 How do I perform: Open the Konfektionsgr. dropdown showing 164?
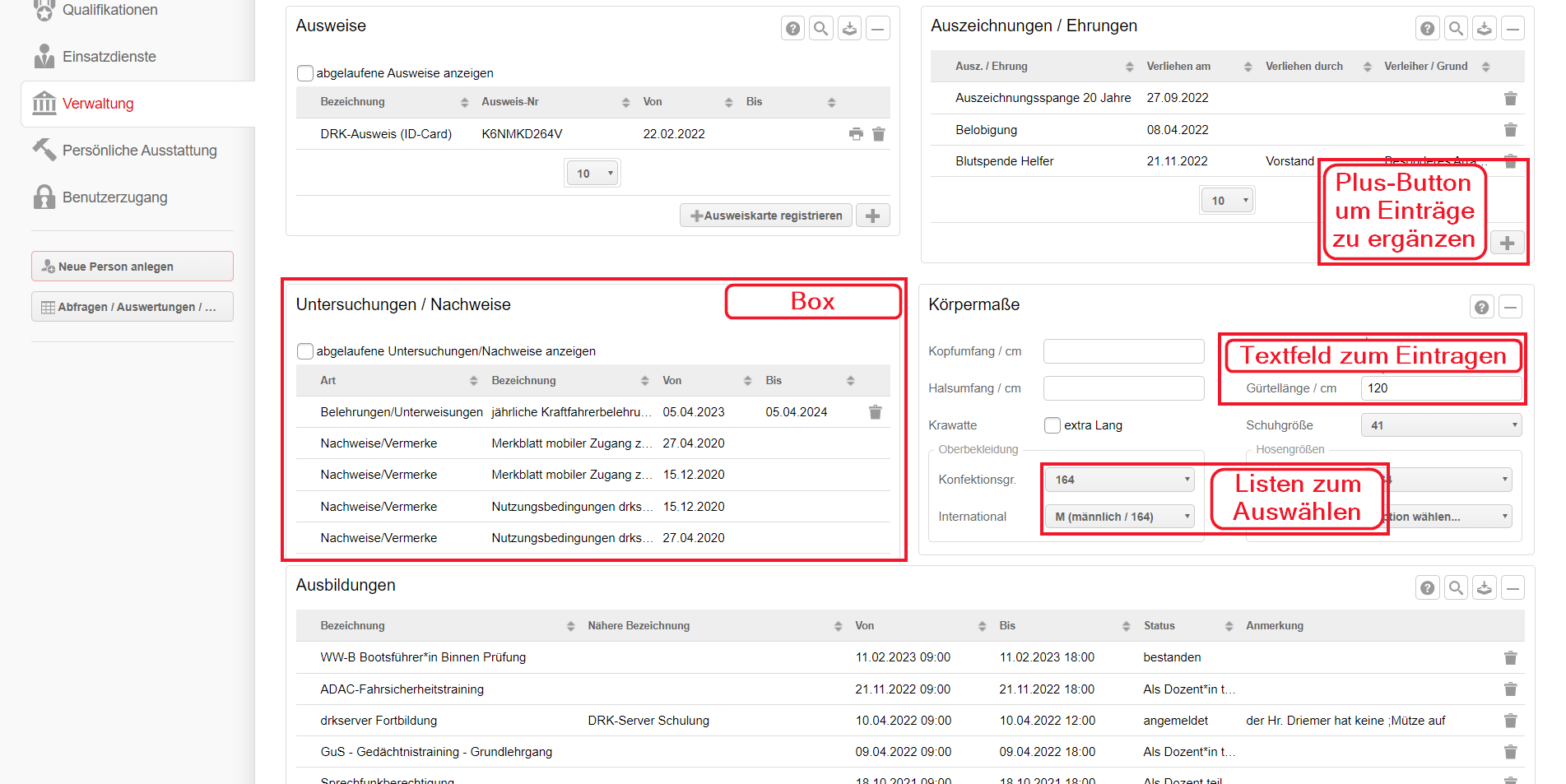point(1118,479)
